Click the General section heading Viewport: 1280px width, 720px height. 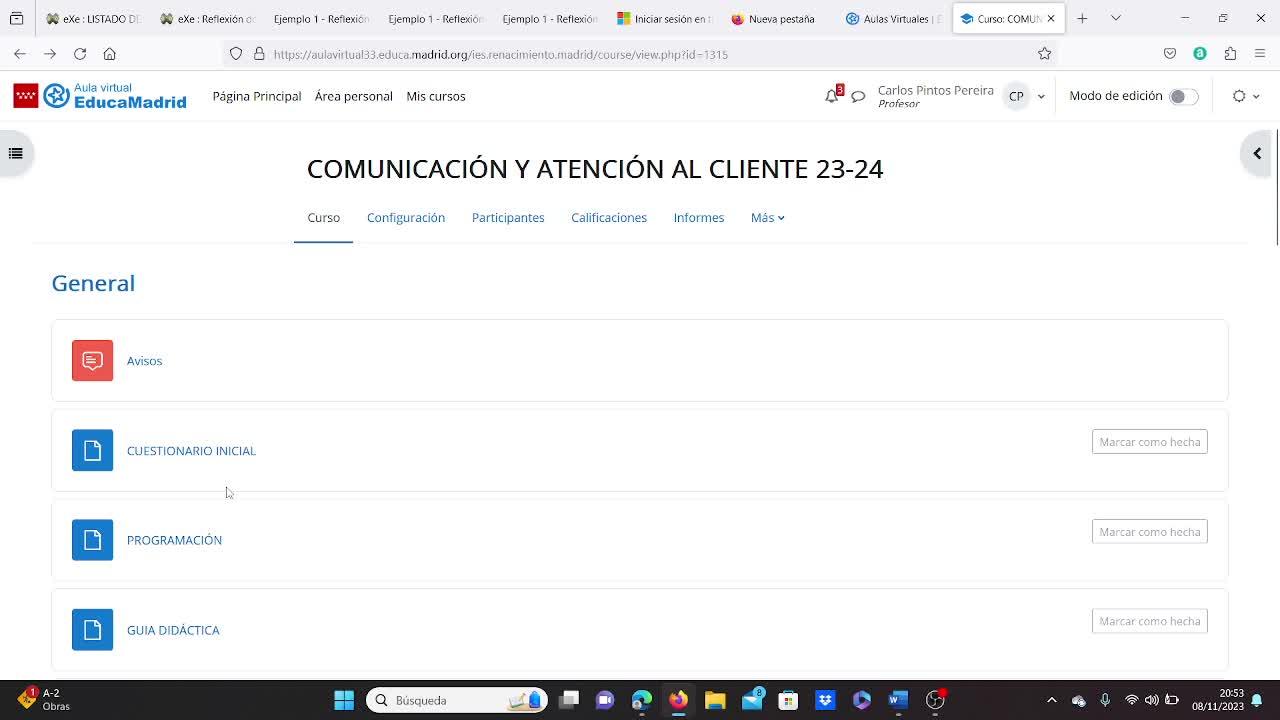93,283
